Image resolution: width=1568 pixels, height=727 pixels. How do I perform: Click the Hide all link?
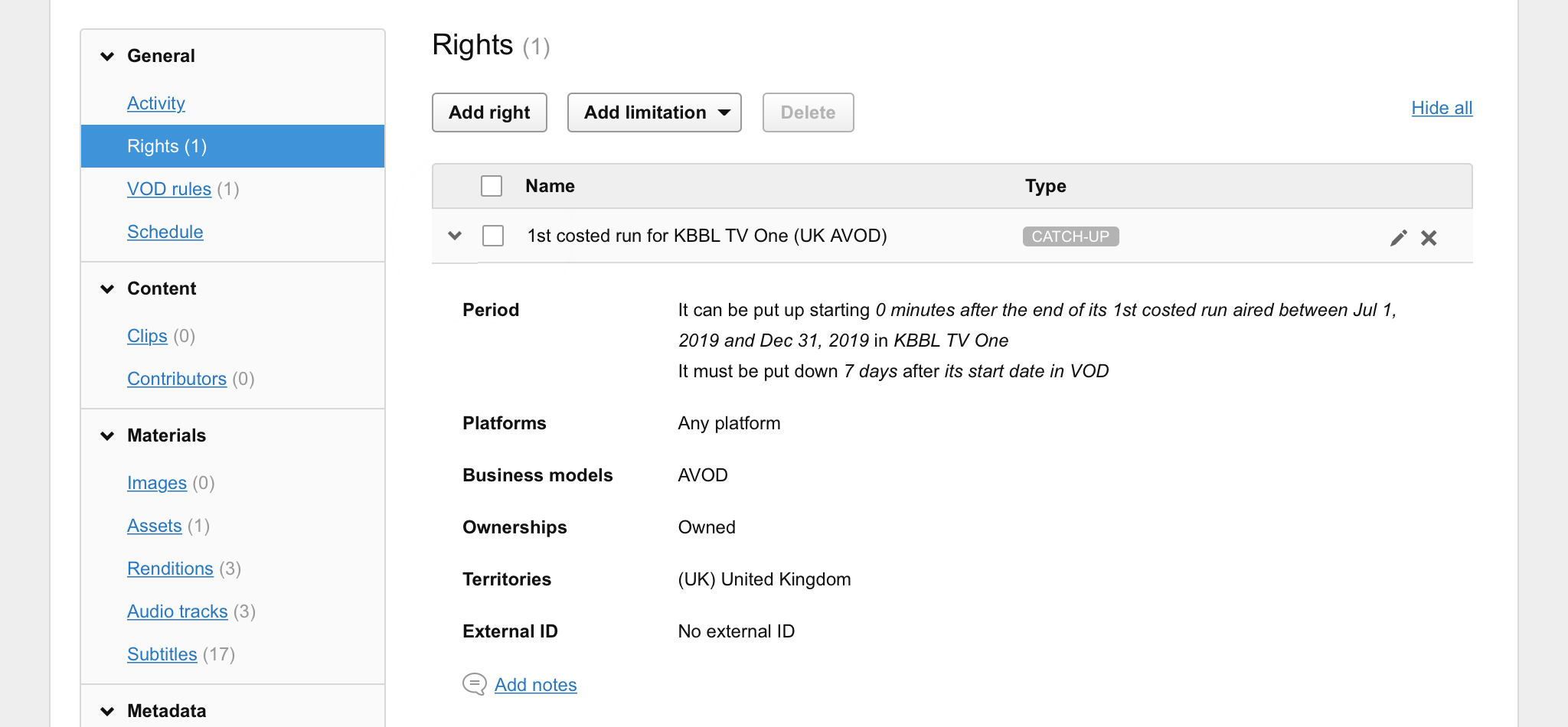[1442, 108]
